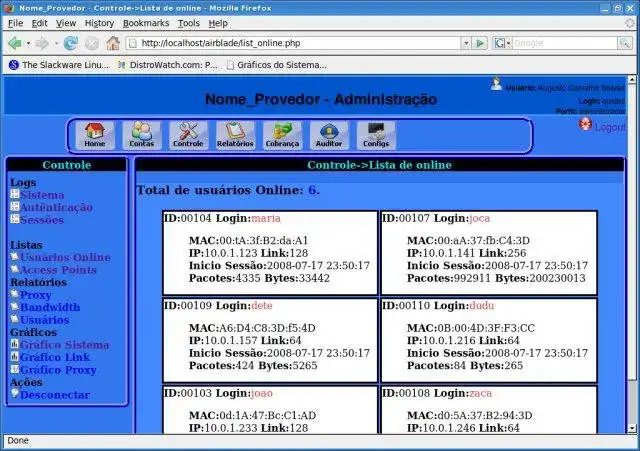640x451 pixels.
Task: Open the Edit menu
Action: [40, 23]
